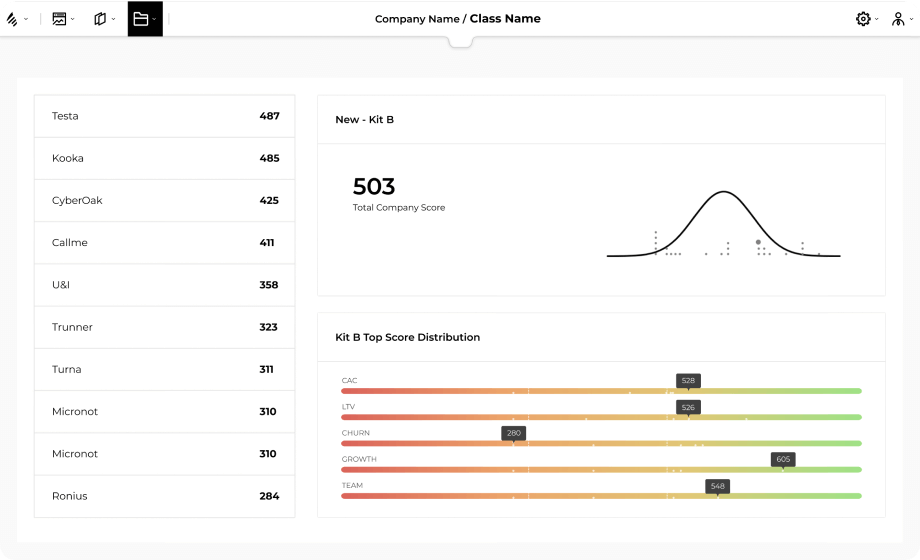Select the Testa row in the company list
This screenshot has height=560, width=920.
click(x=165, y=116)
